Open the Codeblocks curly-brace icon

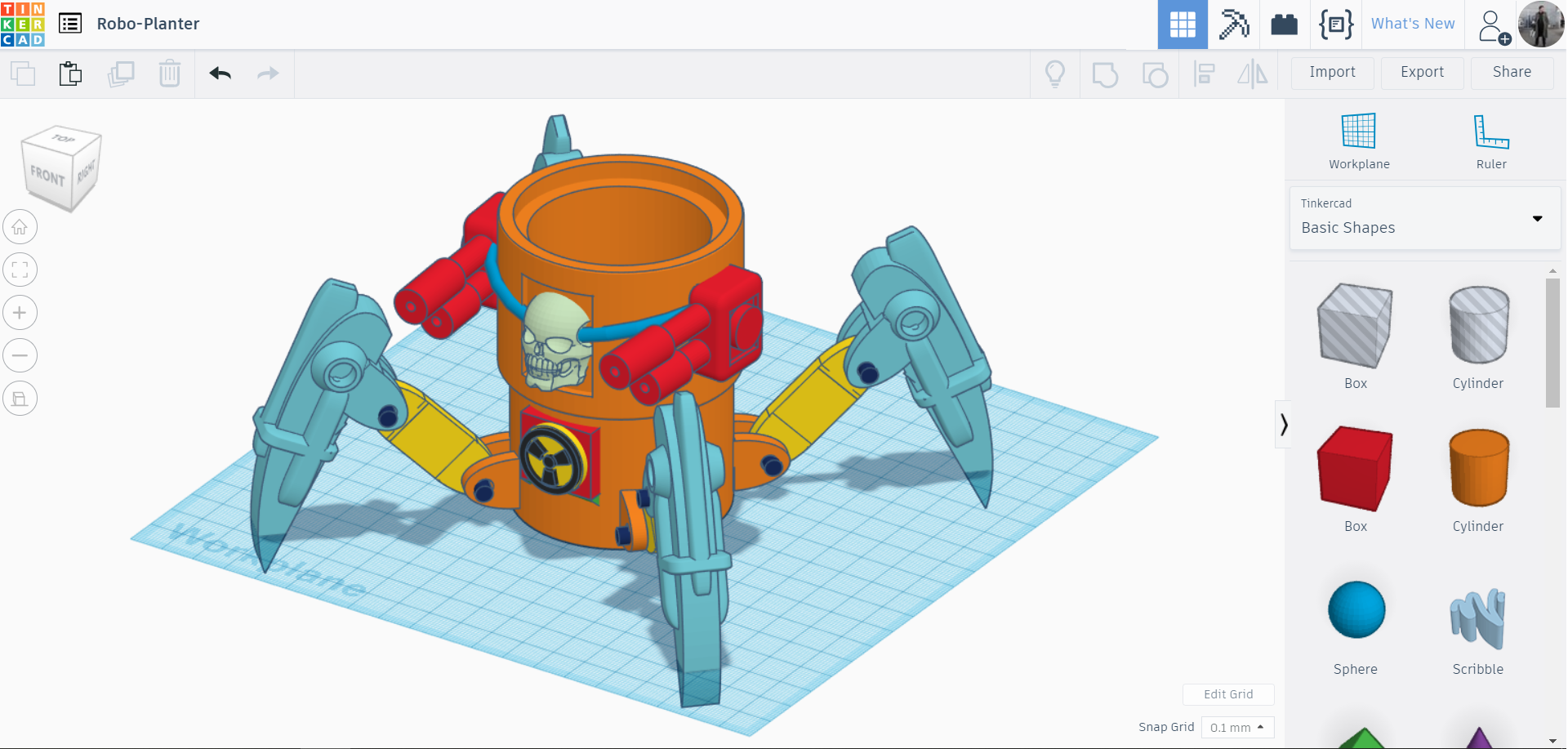tap(1336, 25)
